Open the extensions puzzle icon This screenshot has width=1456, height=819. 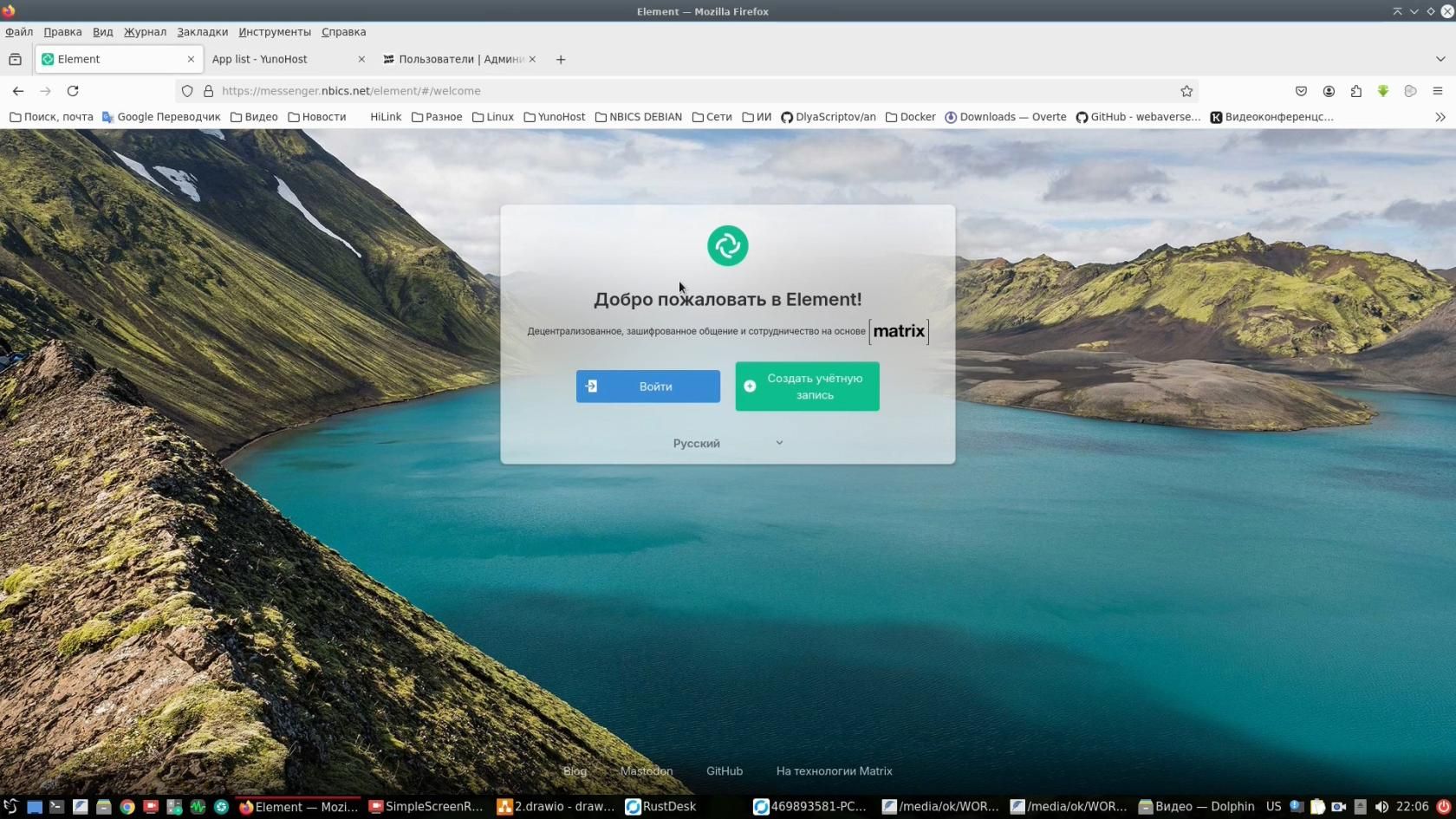1356,91
